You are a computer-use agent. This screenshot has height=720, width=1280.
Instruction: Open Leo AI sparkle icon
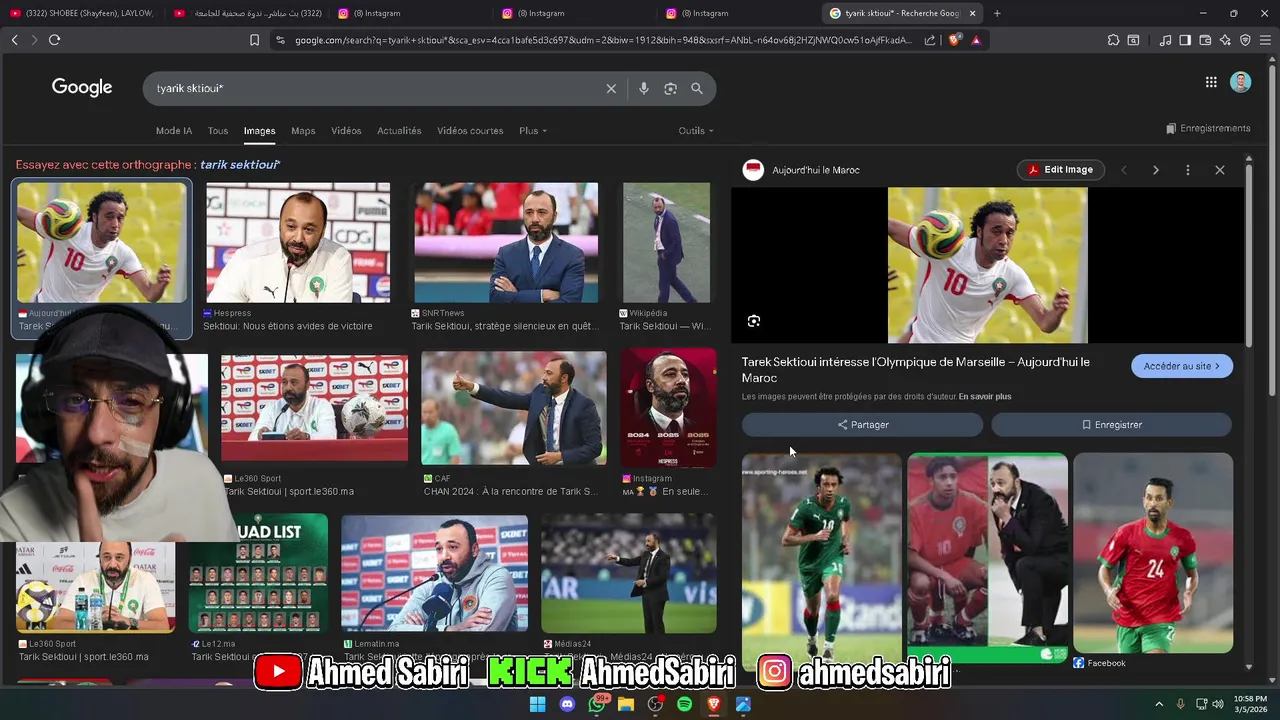pos(1225,40)
